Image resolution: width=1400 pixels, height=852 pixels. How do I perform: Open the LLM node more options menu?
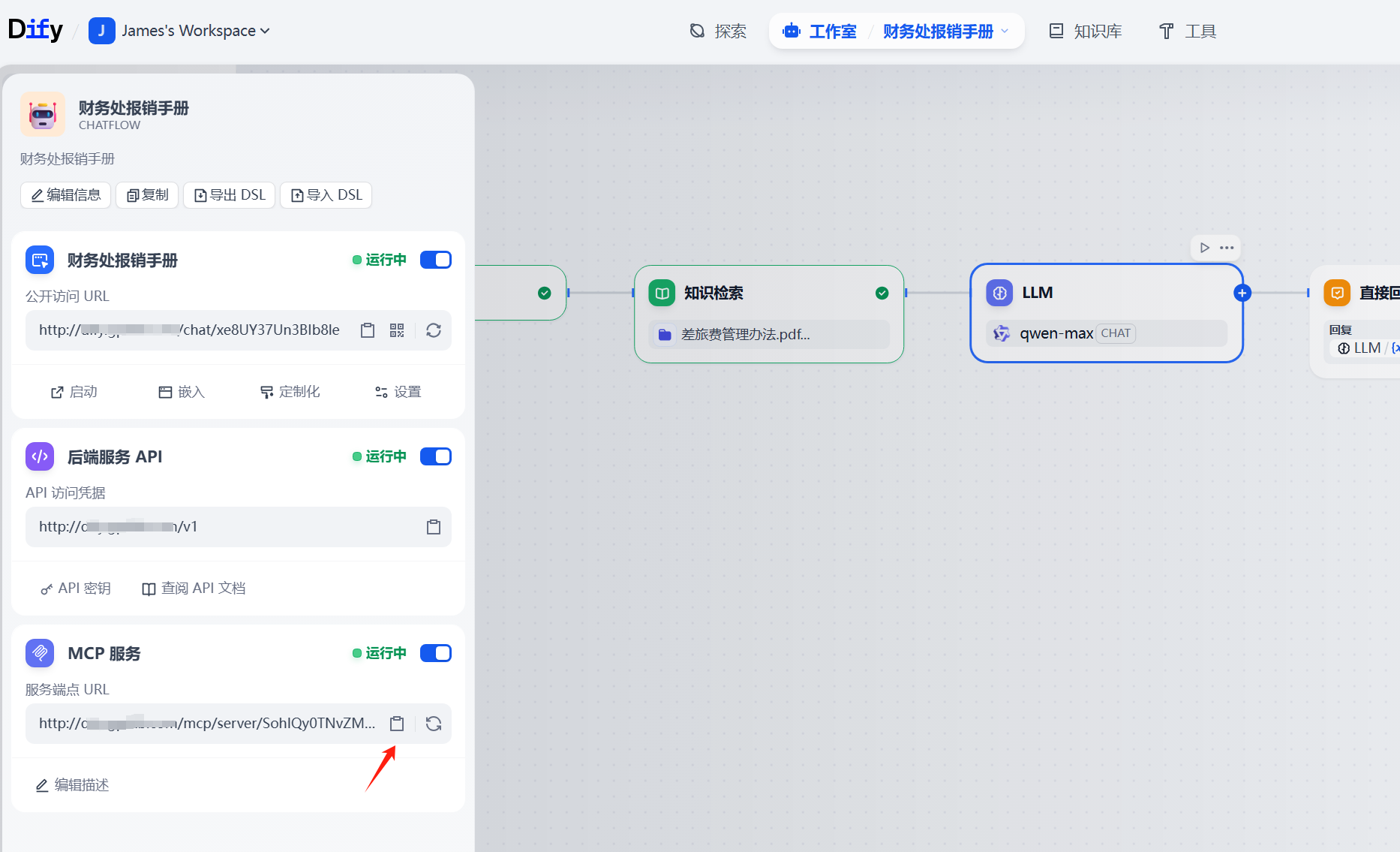(1227, 248)
